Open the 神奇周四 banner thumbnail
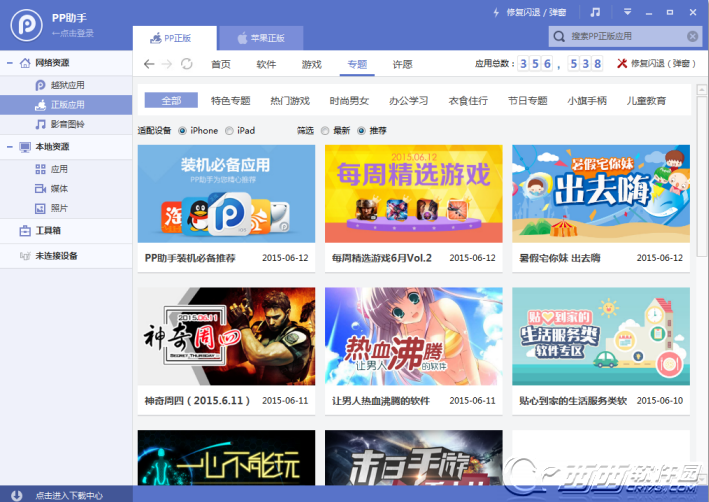 pos(226,336)
